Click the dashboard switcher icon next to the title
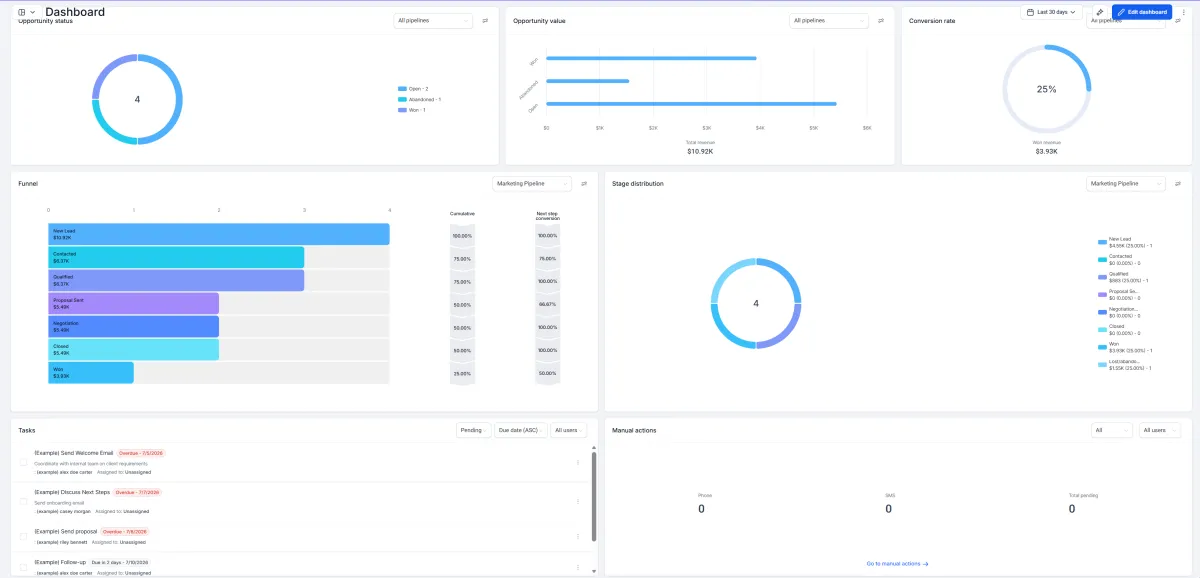Image resolution: width=1200 pixels, height=578 pixels. click(26, 12)
